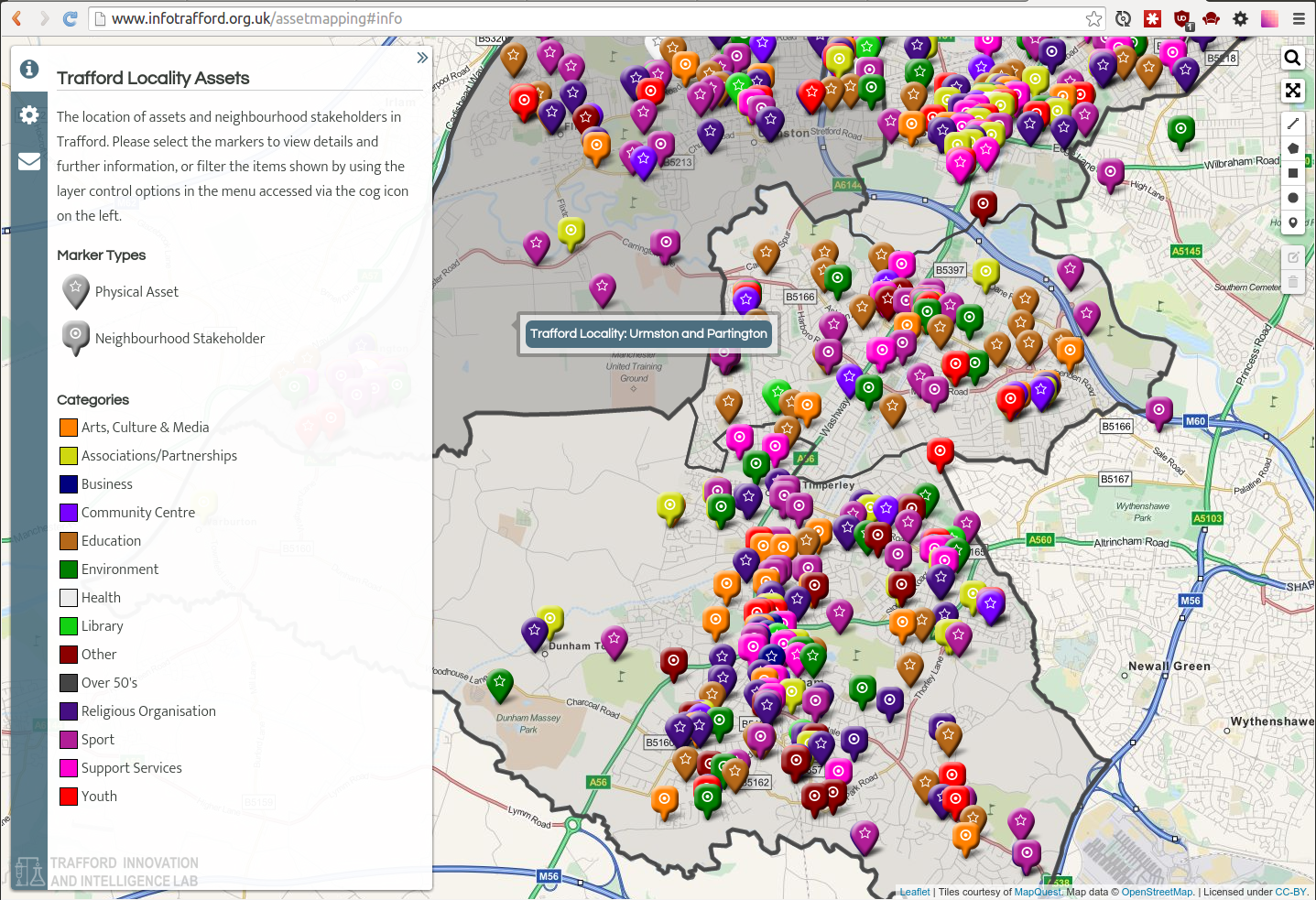
Task: Go back with the browser back arrow
Action: pos(16,18)
